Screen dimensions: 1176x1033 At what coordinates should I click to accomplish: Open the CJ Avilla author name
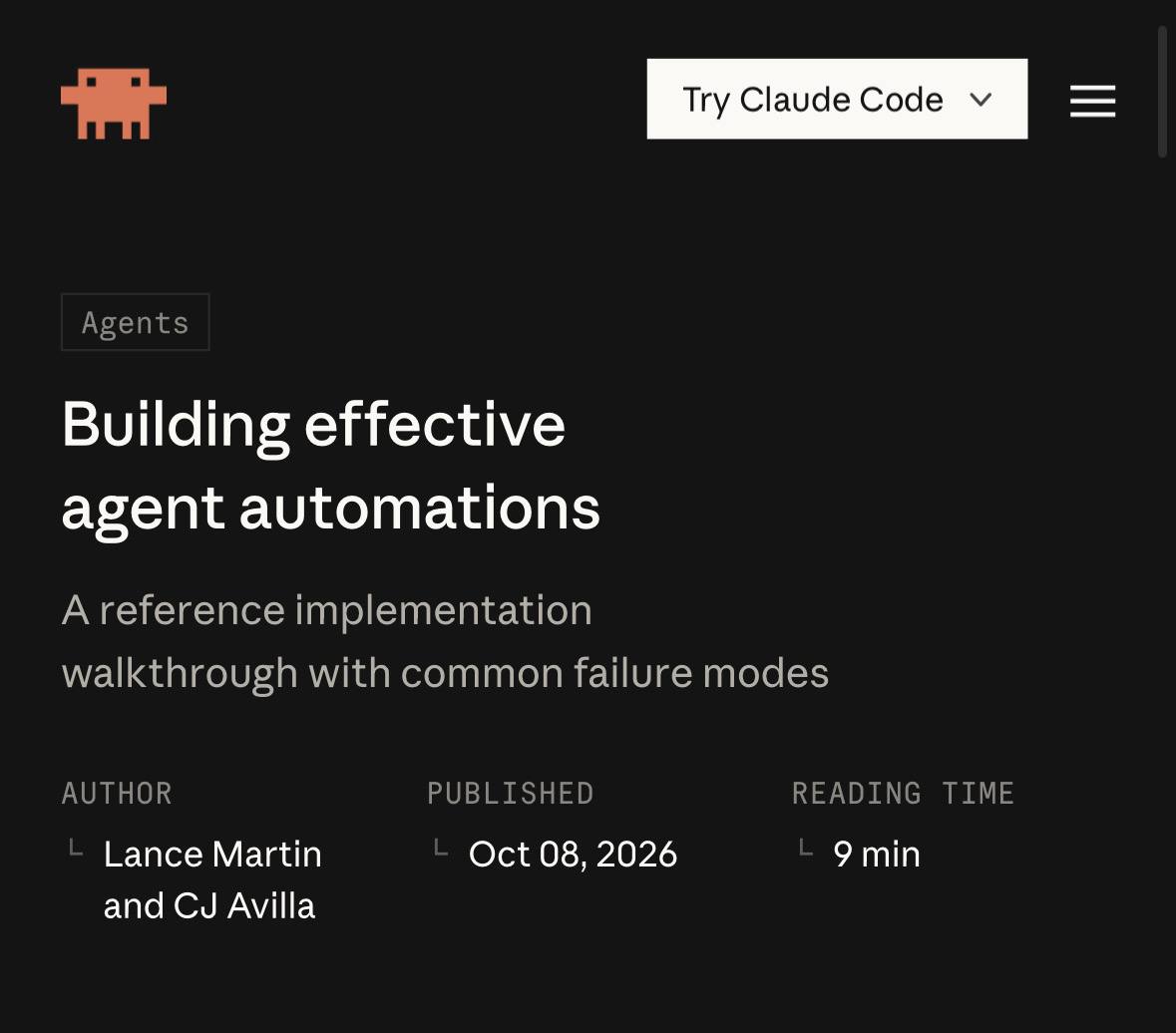coord(243,905)
